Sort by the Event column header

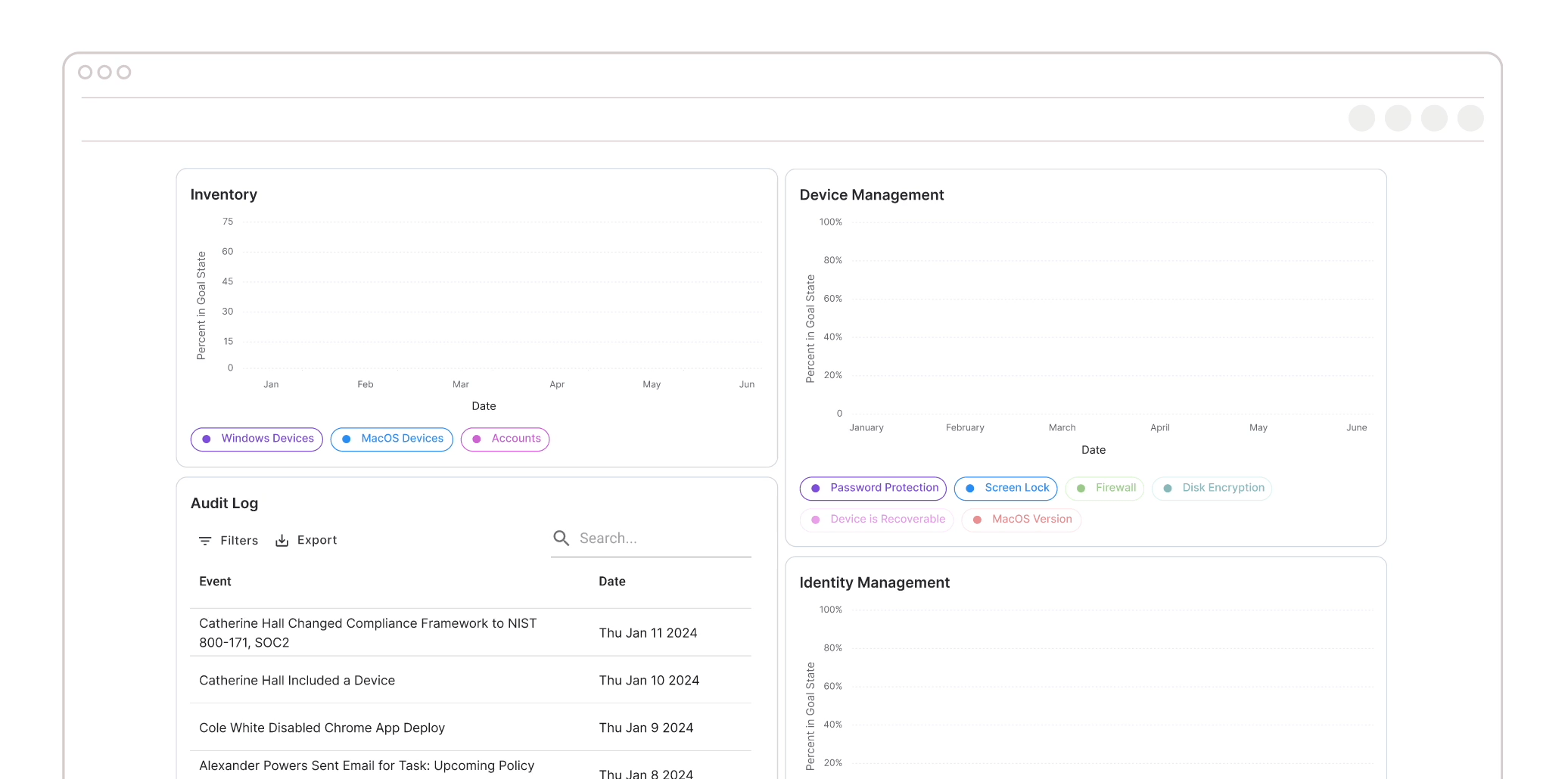pyautogui.click(x=215, y=582)
